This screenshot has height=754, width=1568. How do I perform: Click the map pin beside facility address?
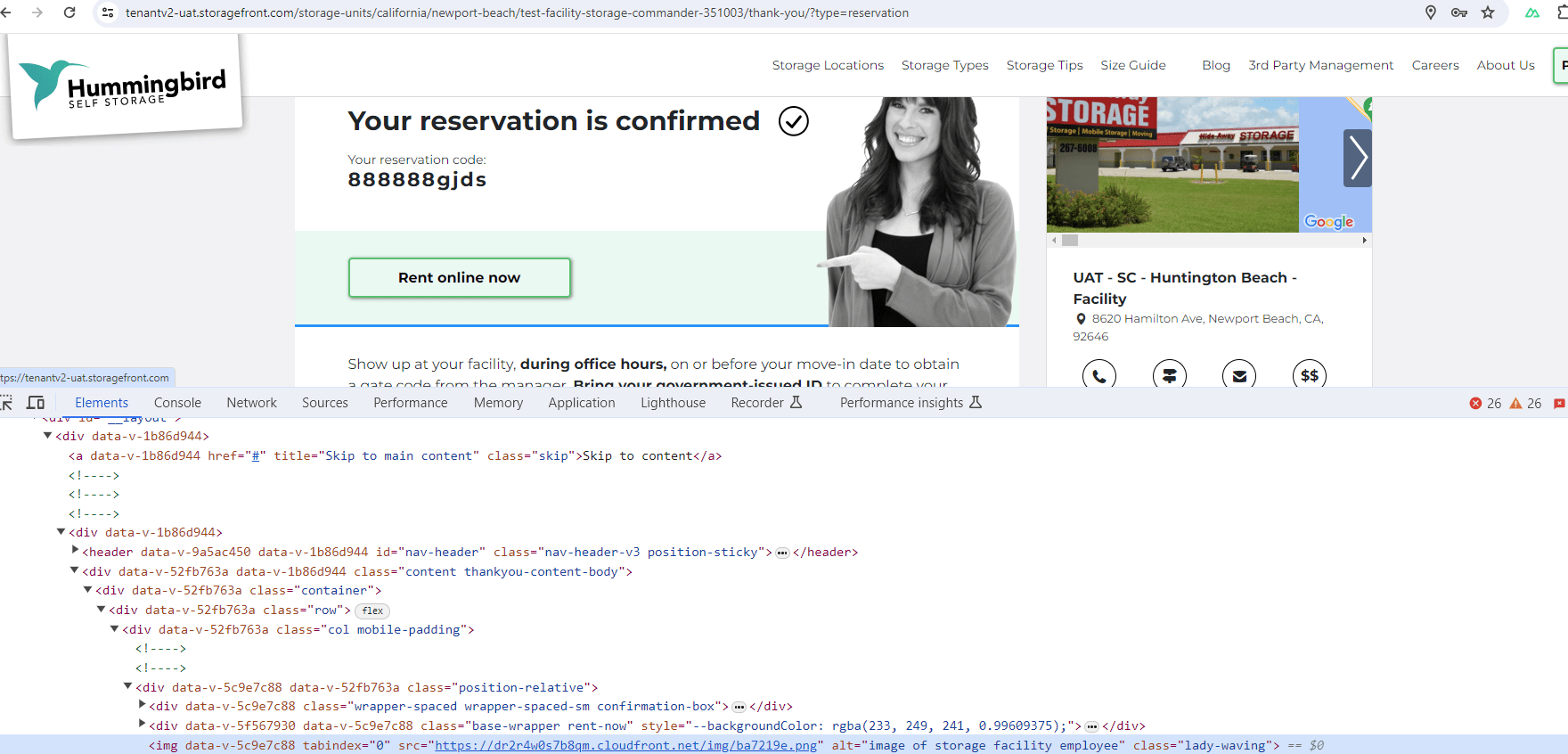coord(1081,319)
